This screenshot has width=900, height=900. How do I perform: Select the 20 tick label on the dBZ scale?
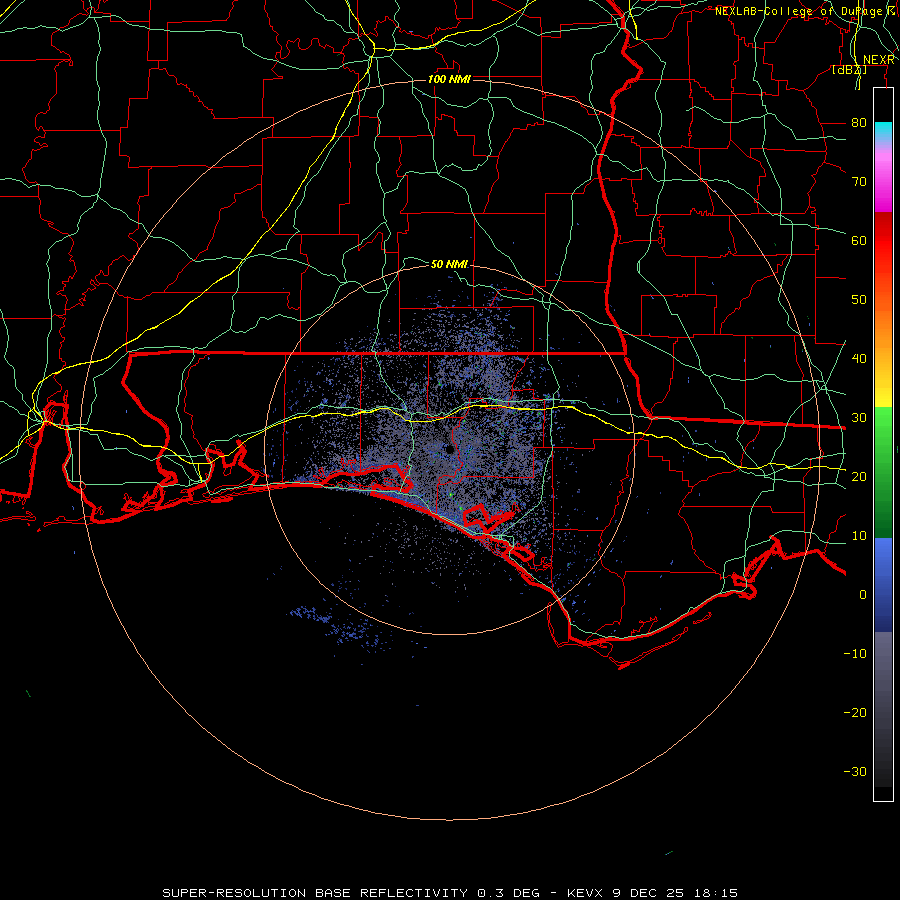pyautogui.click(x=859, y=476)
